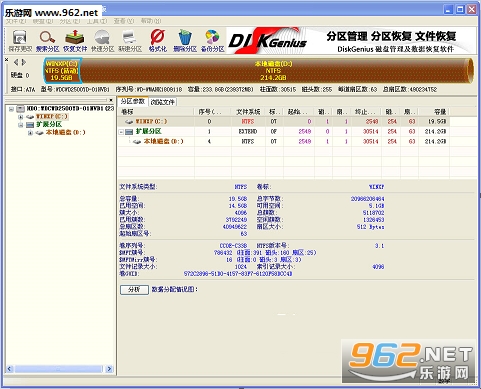Viewport: 481px width, 389px height.
Task: Open the 搜索分区 search partition tool
Action: 47,41
